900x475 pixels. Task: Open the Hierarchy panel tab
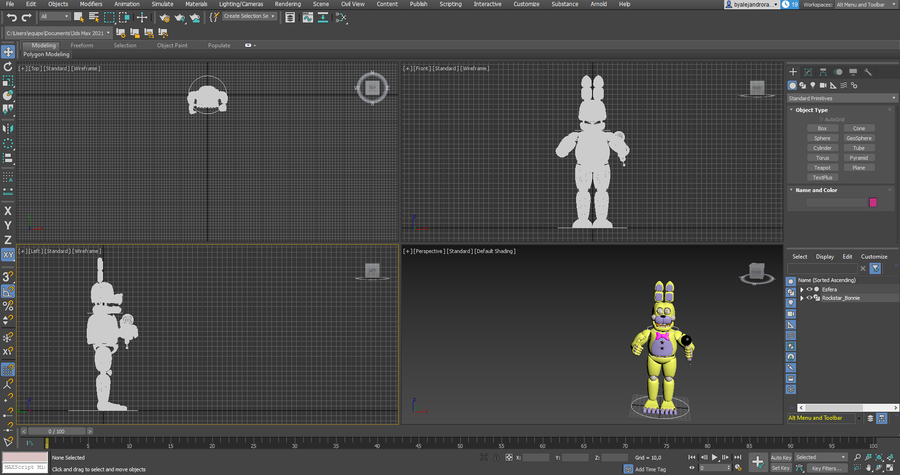[x=823, y=72]
